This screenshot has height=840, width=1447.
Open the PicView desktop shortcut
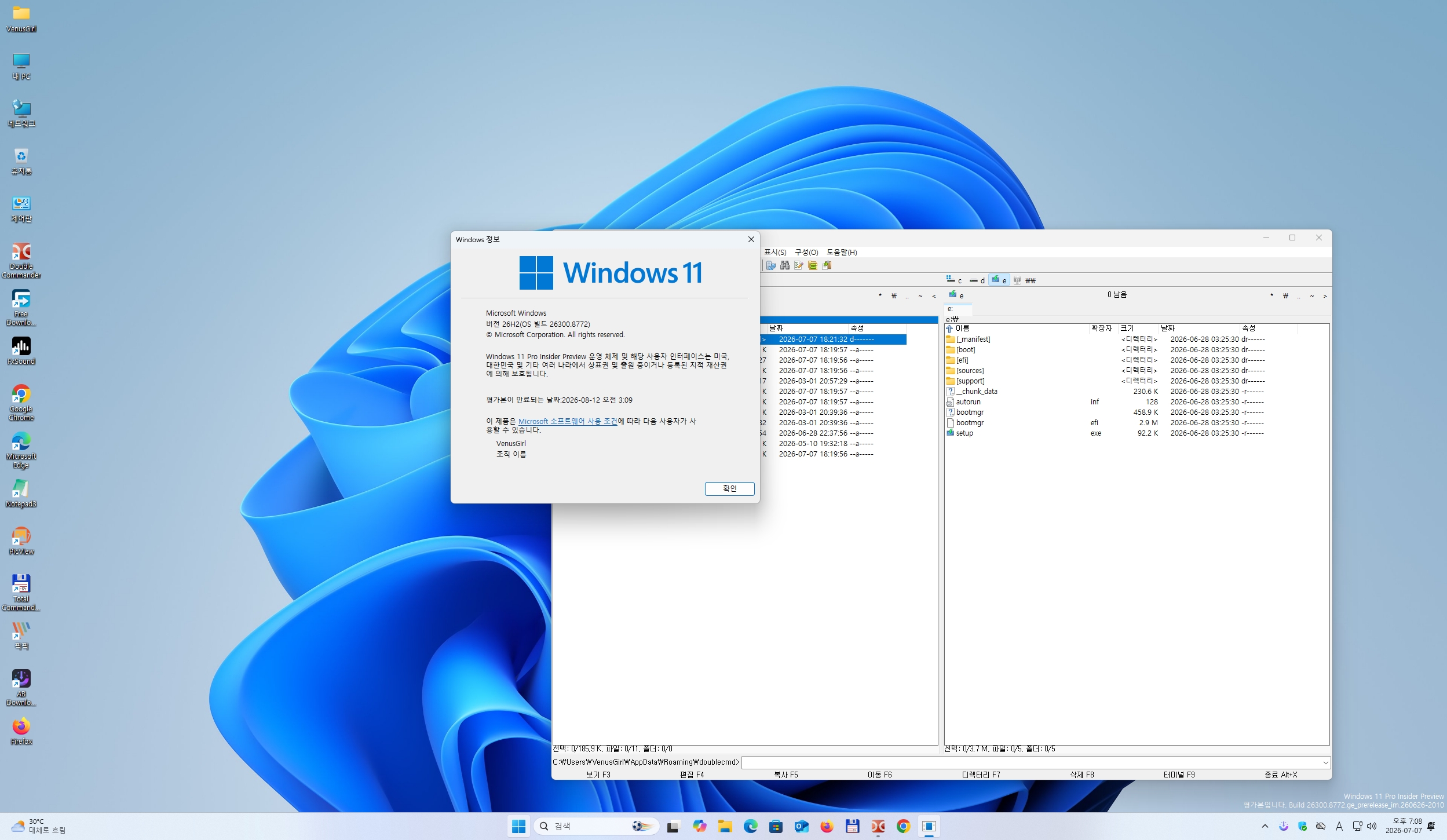(x=21, y=541)
